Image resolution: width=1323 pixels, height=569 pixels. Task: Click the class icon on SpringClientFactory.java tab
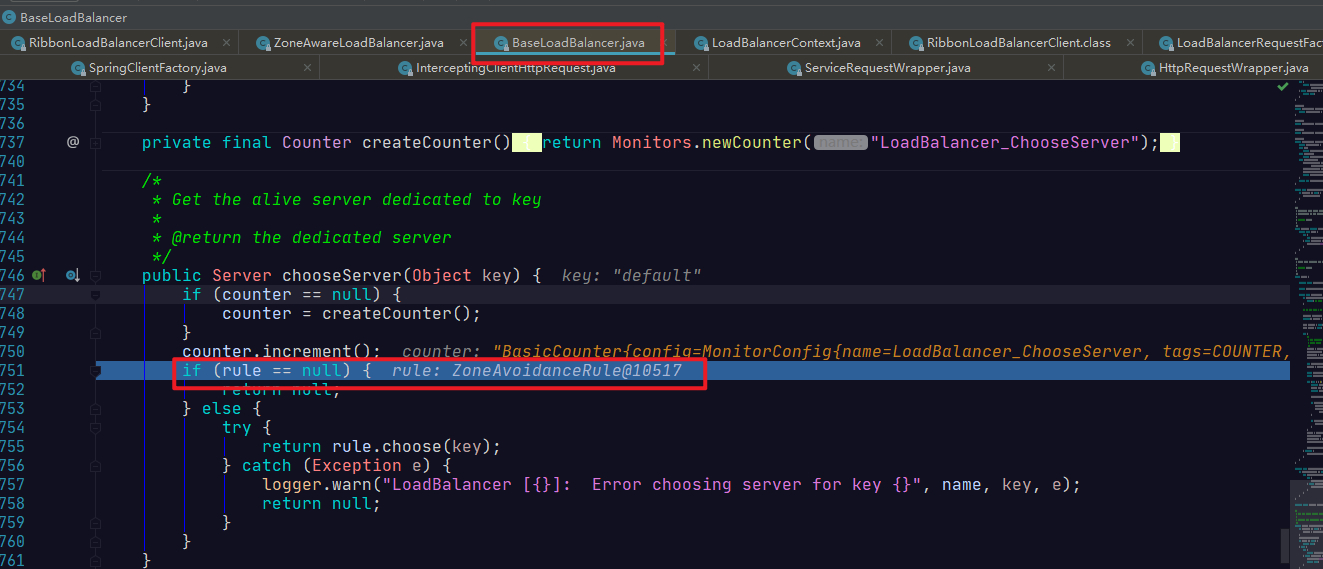(x=80, y=68)
